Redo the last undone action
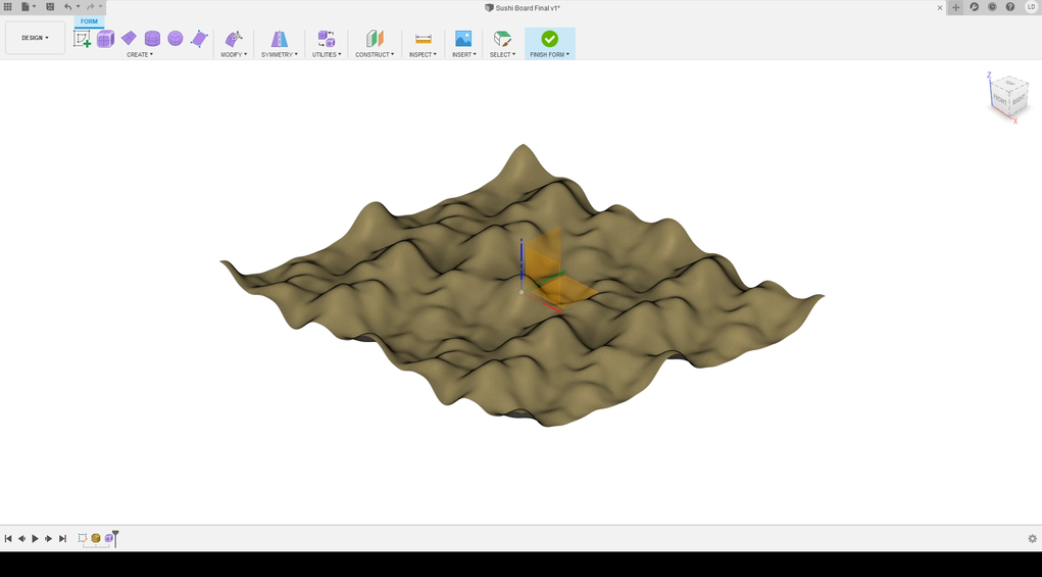 tap(90, 7)
